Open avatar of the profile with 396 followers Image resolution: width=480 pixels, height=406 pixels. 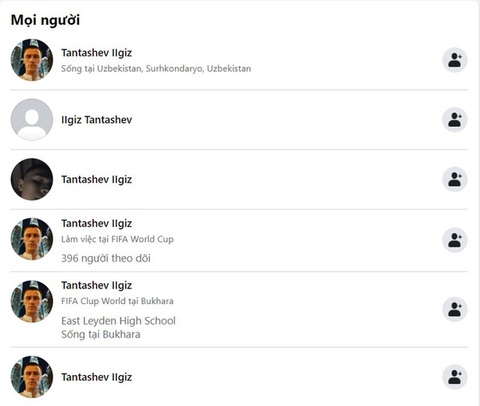tap(32, 239)
